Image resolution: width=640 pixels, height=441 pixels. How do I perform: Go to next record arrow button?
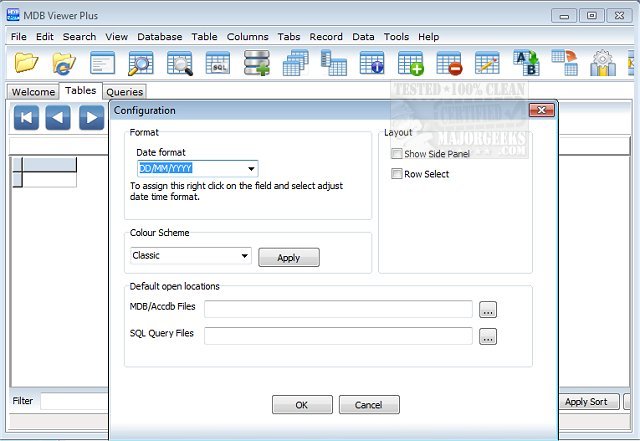click(x=91, y=118)
